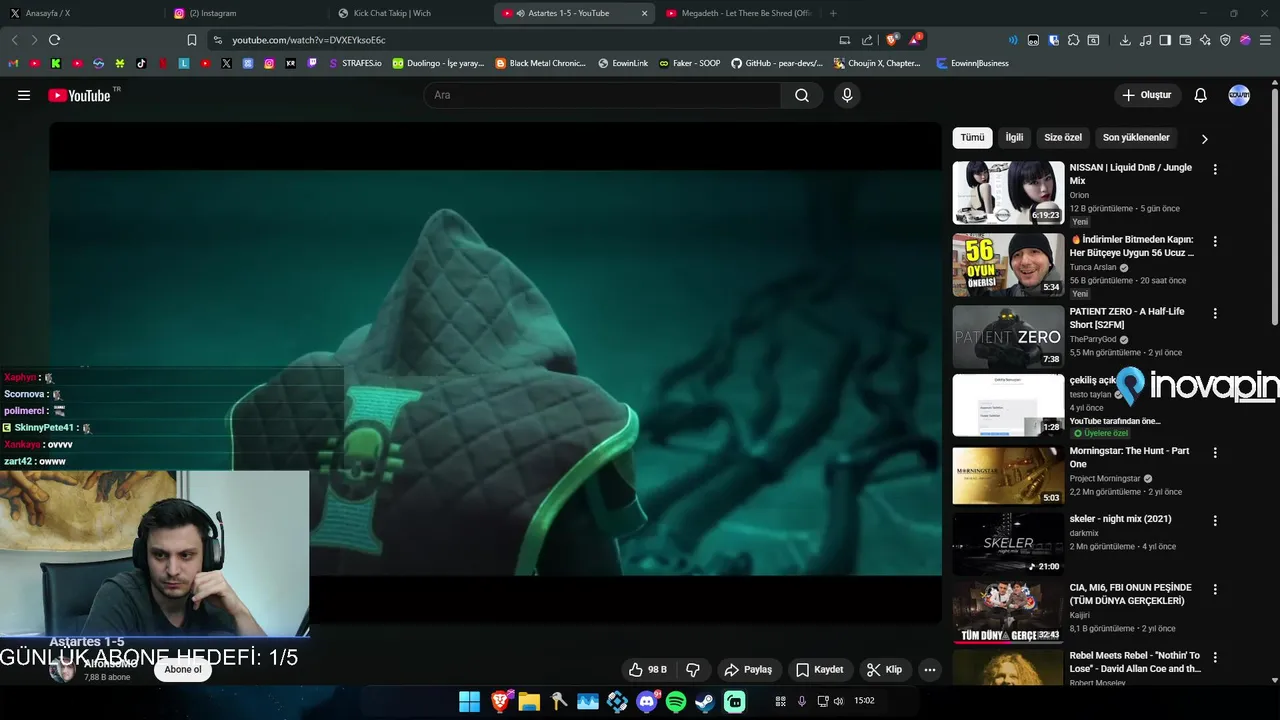Viewport: 1280px width, 720px height.
Task: Open Faker - SOOP bookmark
Action: [x=689, y=63]
